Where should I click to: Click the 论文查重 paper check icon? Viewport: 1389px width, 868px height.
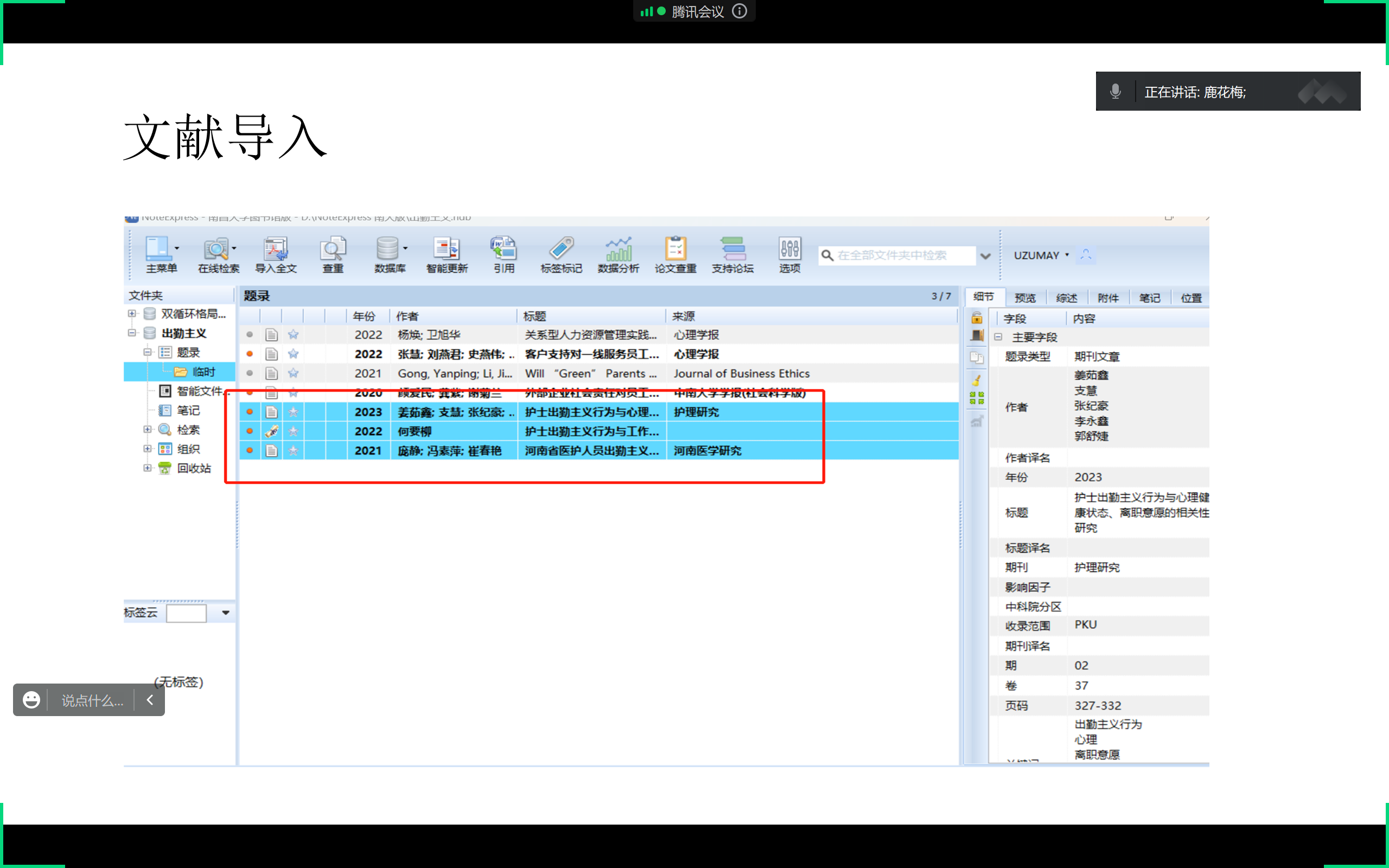676,254
